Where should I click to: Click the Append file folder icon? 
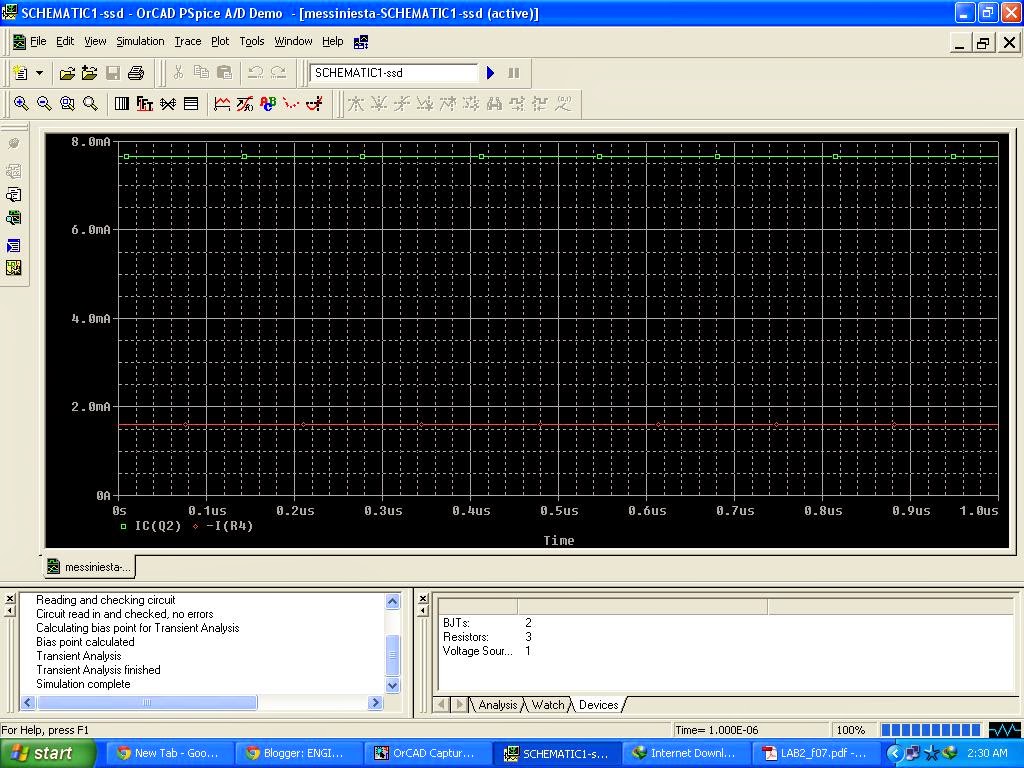pos(89,72)
